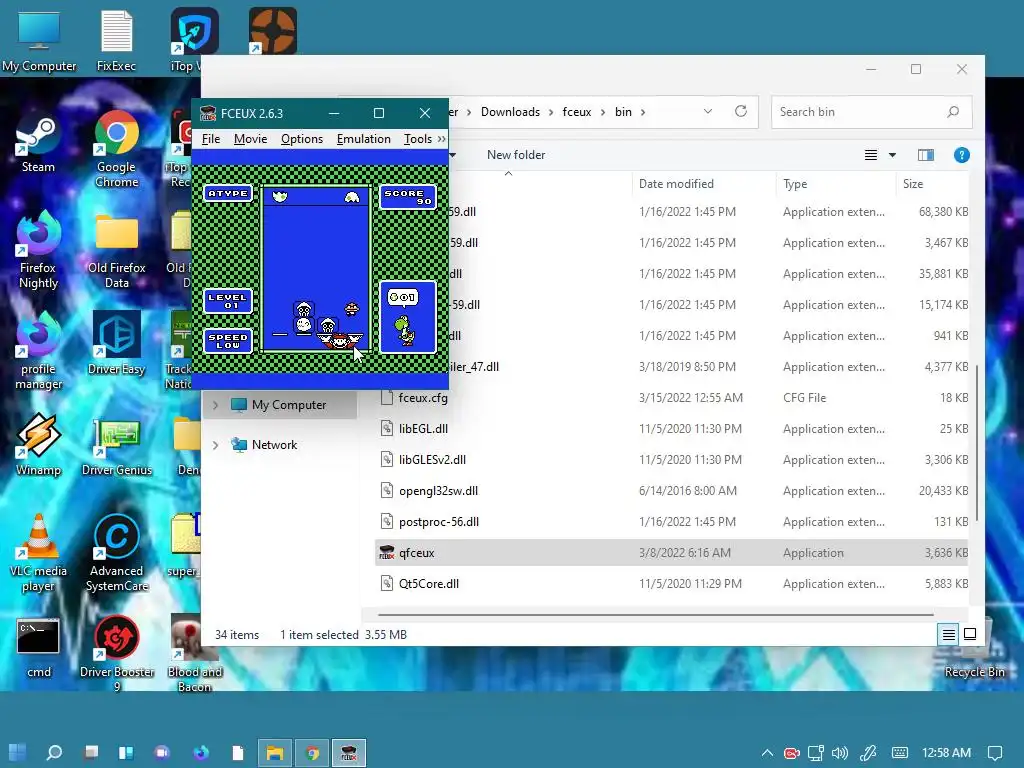Expand breadcrumb arrow after fceux
Screen dimensions: 1024x768
pyautogui.click(x=602, y=112)
